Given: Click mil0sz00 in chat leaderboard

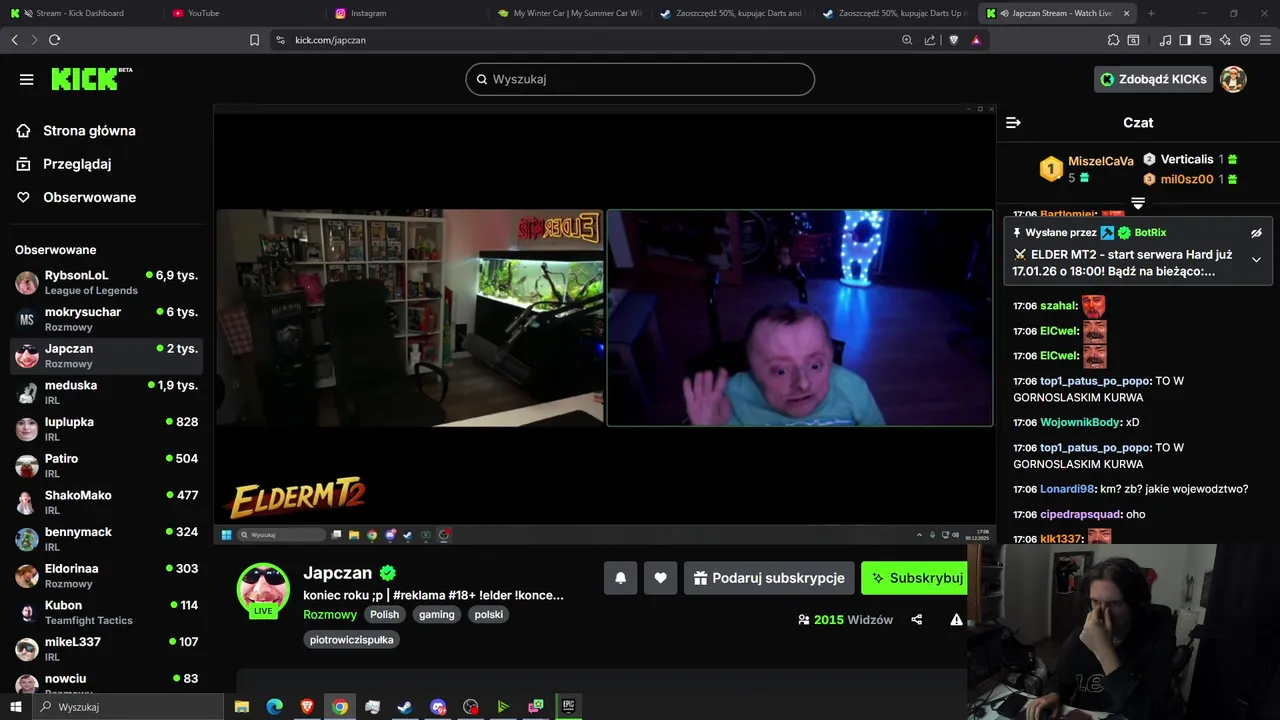Looking at the screenshot, I should (x=1187, y=179).
